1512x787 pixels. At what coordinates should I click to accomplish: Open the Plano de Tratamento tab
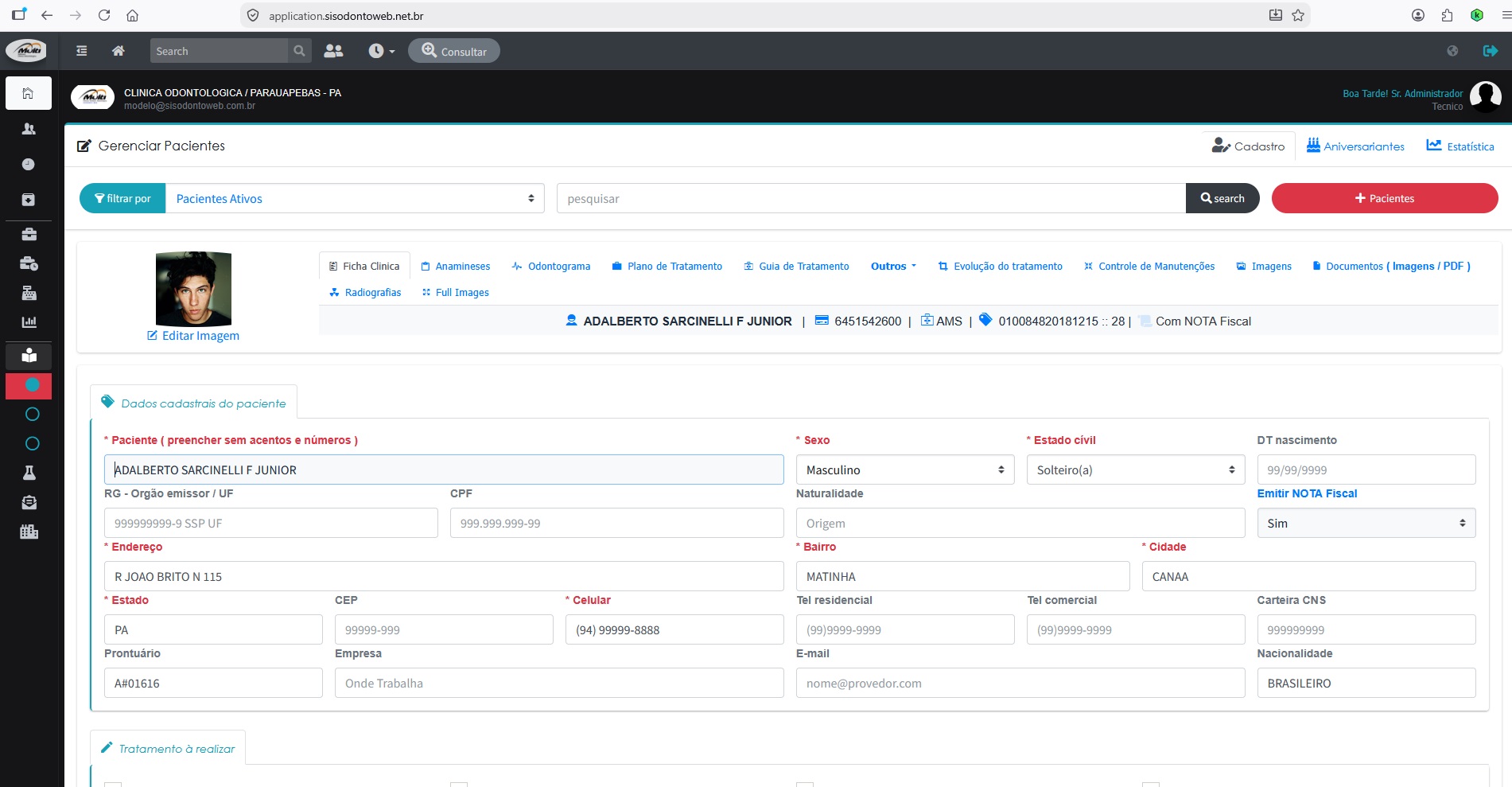pyautogui.click(x=667, y=267)
